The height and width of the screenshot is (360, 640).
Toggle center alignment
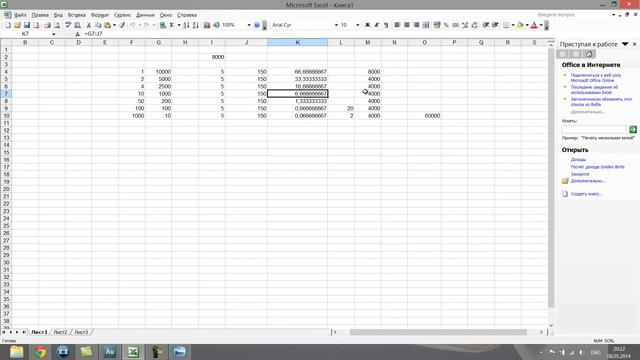407,25
